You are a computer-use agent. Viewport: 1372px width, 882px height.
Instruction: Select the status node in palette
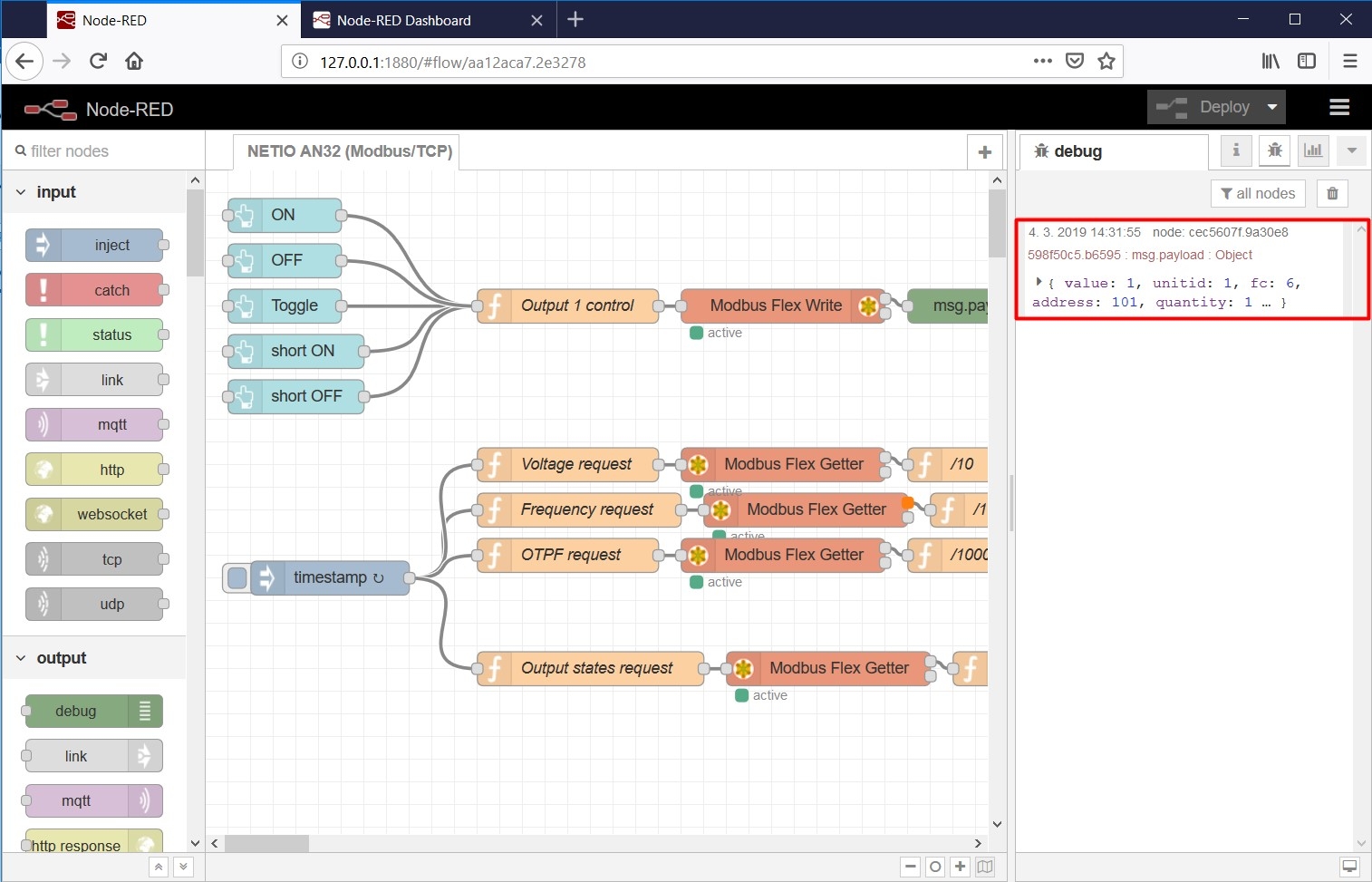pos(95,334)
